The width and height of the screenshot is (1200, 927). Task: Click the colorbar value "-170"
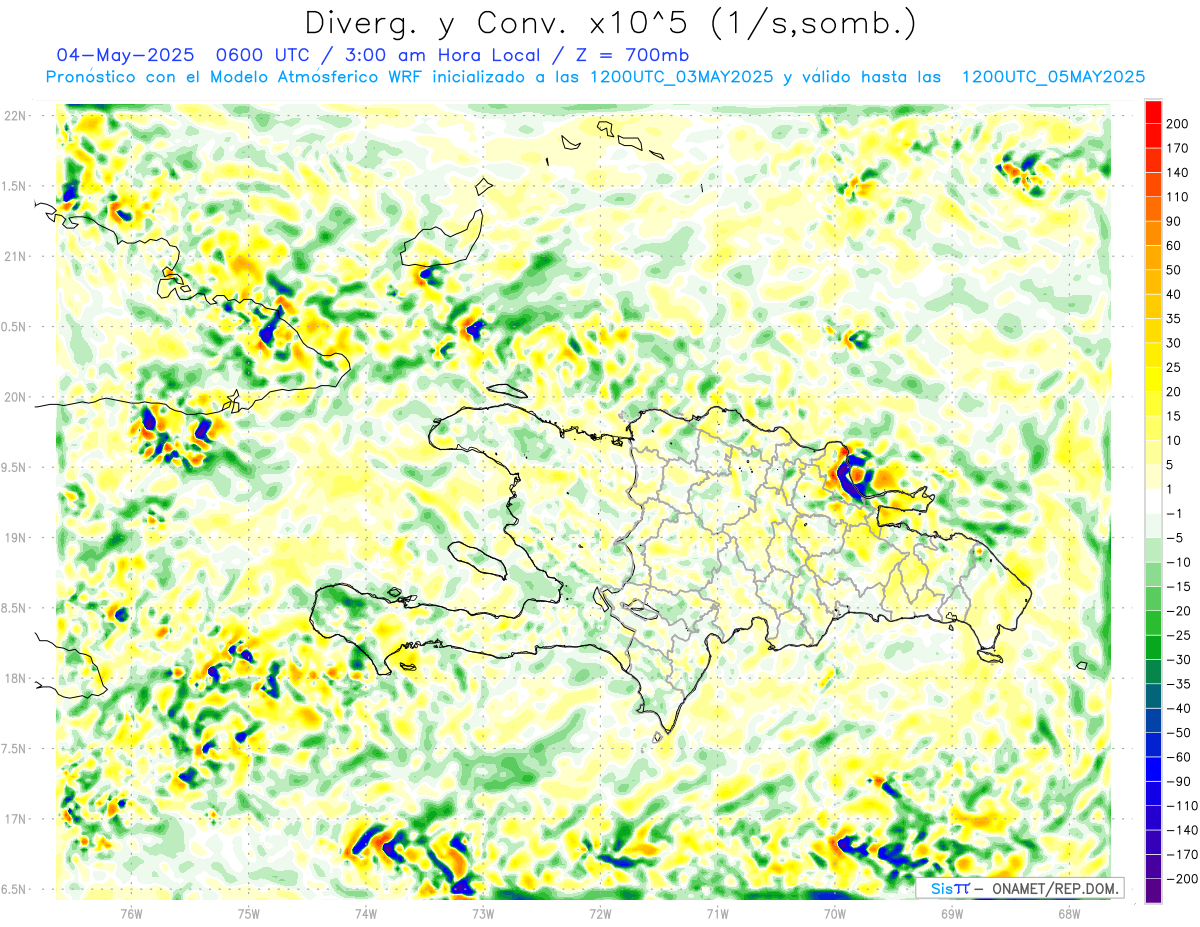tap(1180, 855)
